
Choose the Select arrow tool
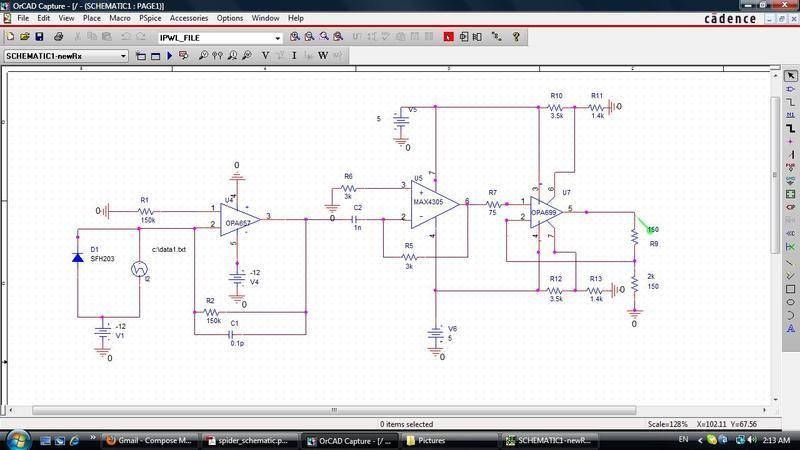pyautogui.click(x=791, y=76)
